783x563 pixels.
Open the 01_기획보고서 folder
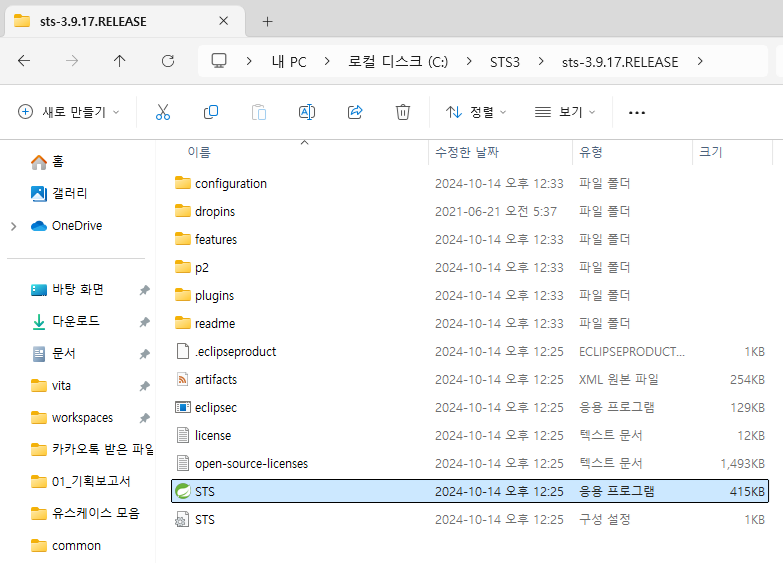pyautogui.click(x=80, y=482)
